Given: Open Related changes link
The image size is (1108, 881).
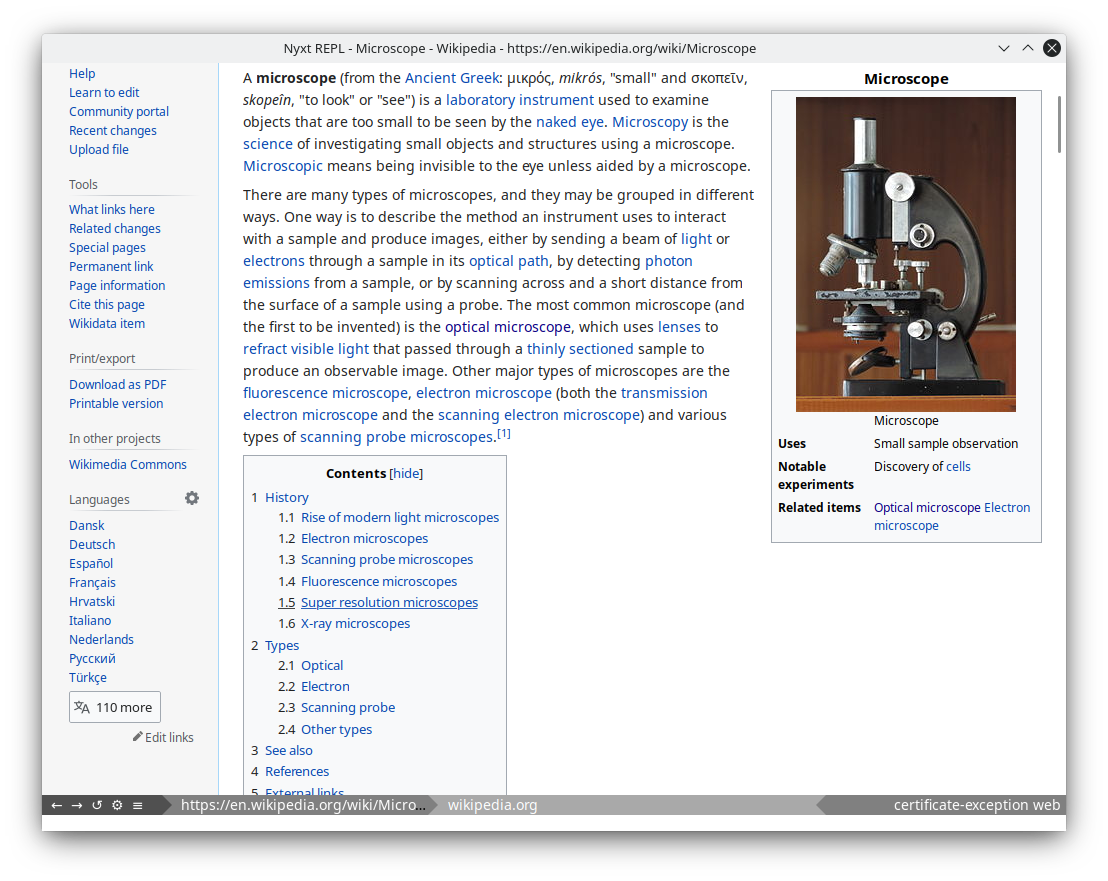Looking at the screenshot, I should (114, 229).
